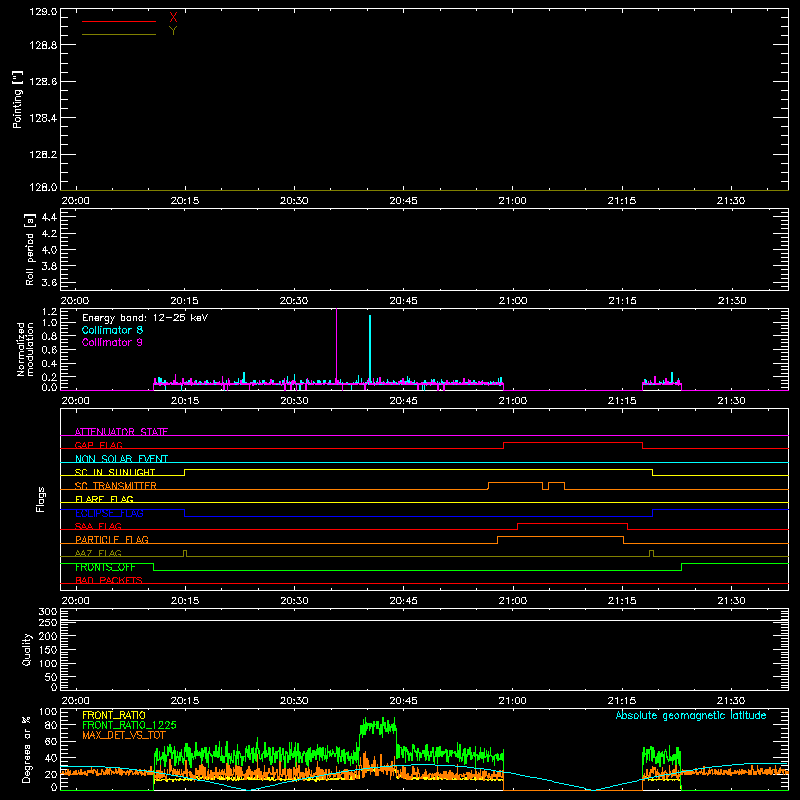Screen dimensions: 800x800
Task: Select the magenta Collimator 9 legend label
Action: (x=112, y=342)
